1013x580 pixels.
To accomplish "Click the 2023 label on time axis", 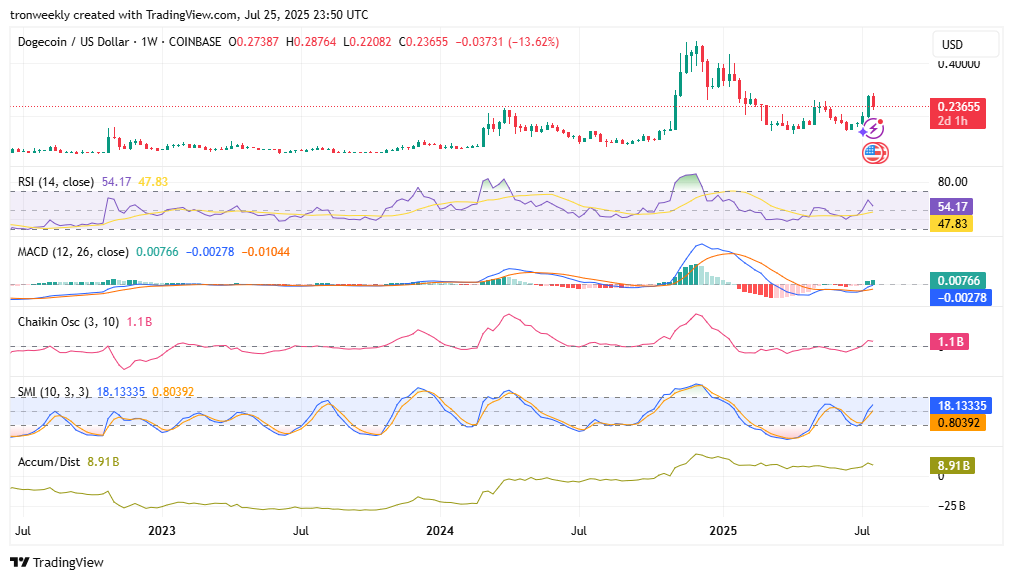I will tap(162, 531).
